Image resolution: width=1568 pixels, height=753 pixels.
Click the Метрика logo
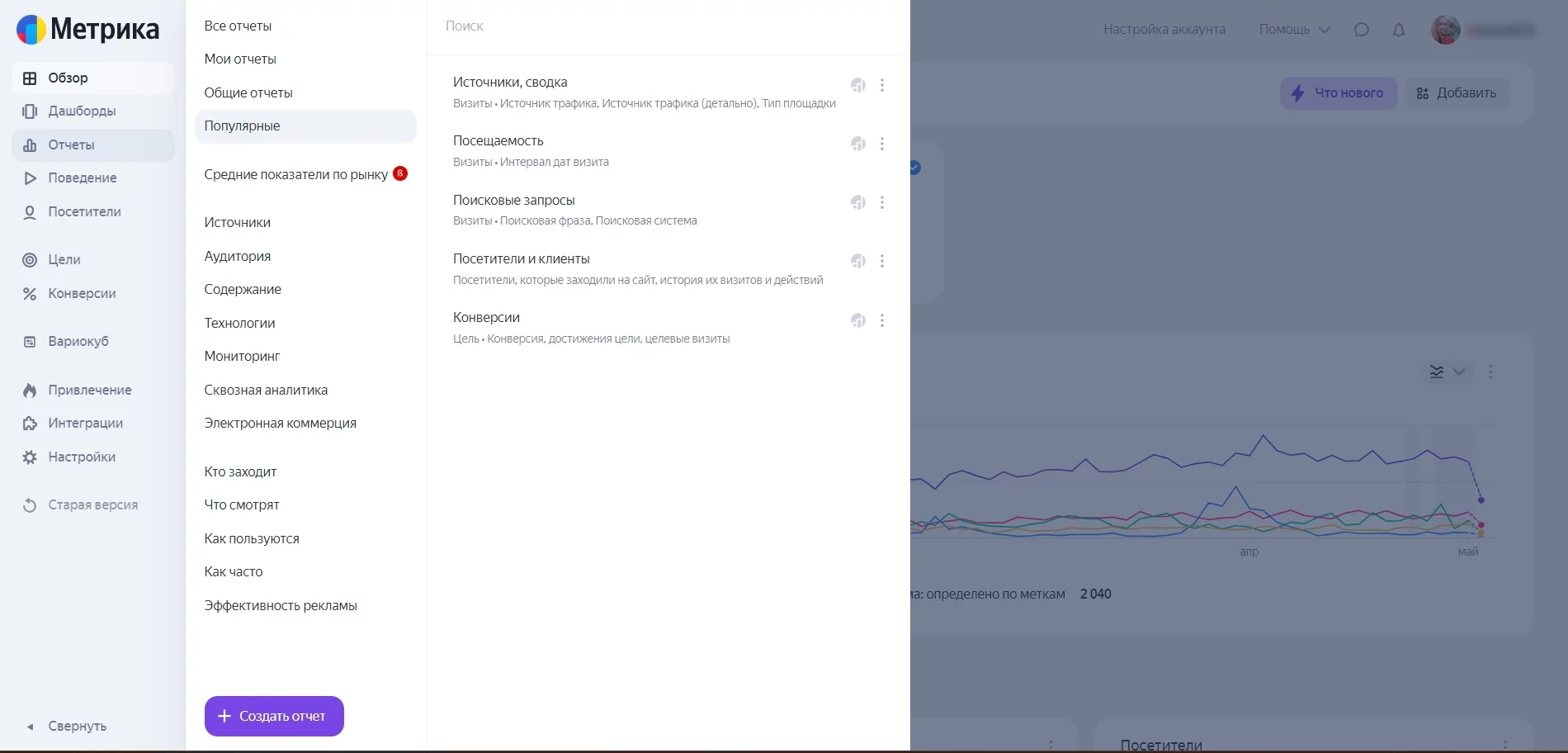pos(87,29)
